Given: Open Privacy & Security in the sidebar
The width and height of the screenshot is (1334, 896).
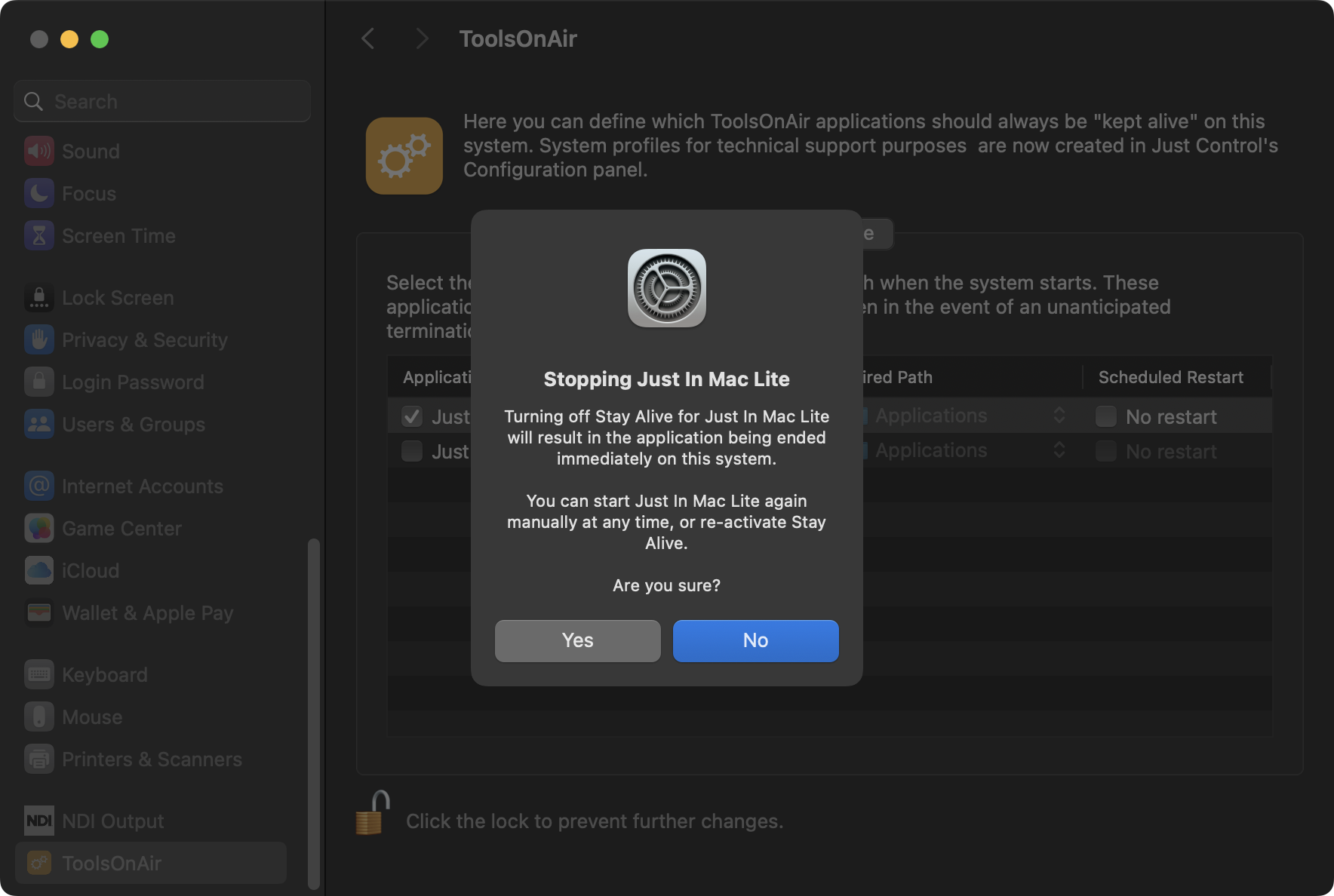Looking at the screenshot, I should [151, 339].
